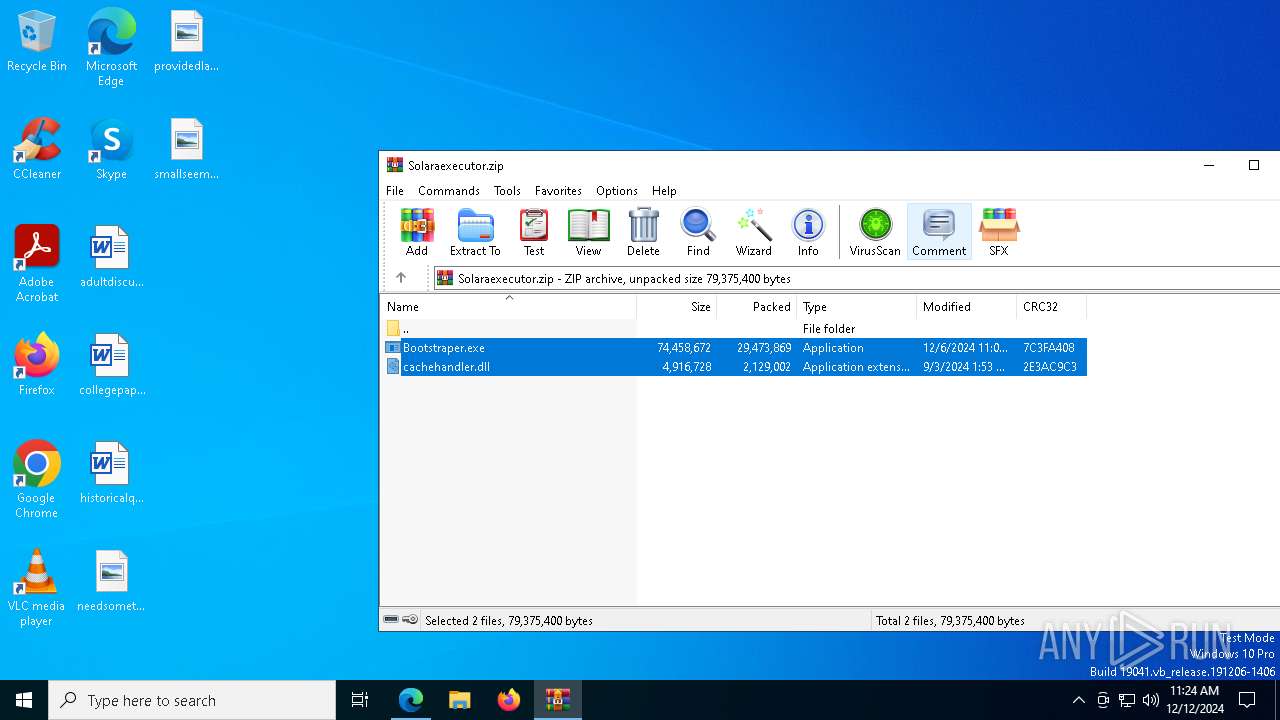Click the archive path address field

(857, 278)
